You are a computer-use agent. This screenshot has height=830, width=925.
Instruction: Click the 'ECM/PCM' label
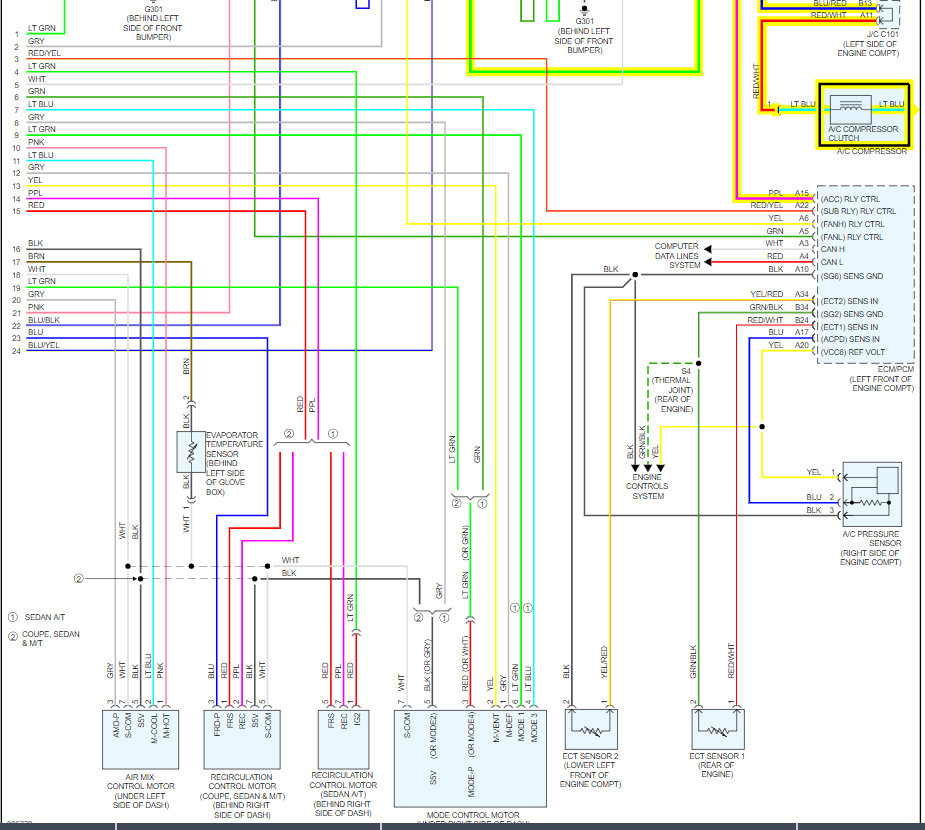click(x=895, y=369)
